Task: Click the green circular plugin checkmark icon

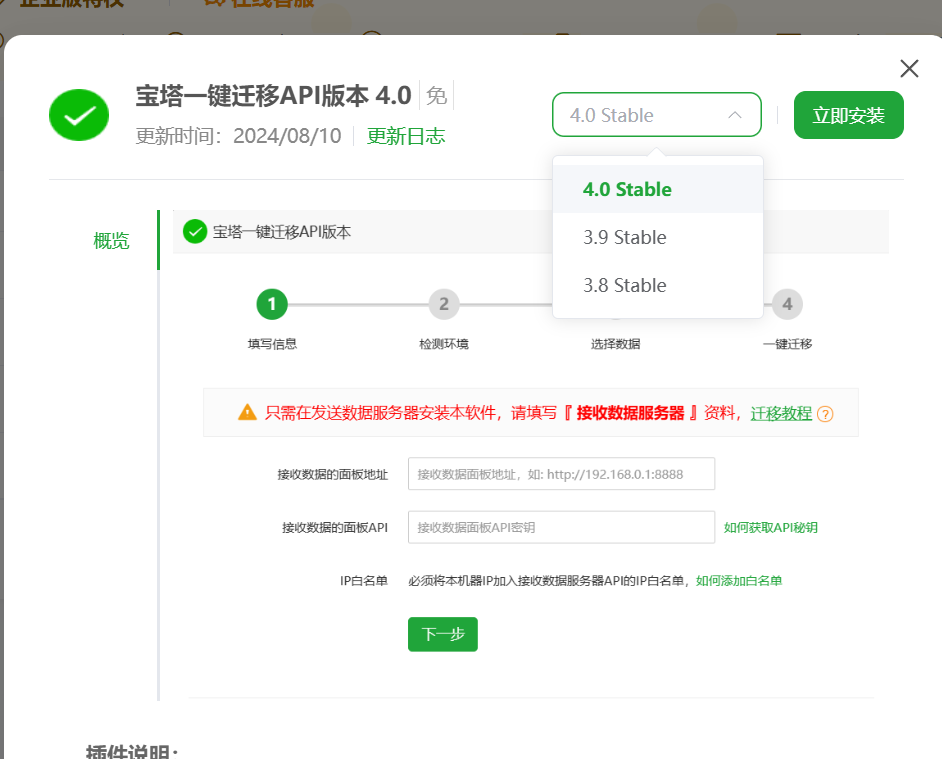Action: [x=78, y=115]
